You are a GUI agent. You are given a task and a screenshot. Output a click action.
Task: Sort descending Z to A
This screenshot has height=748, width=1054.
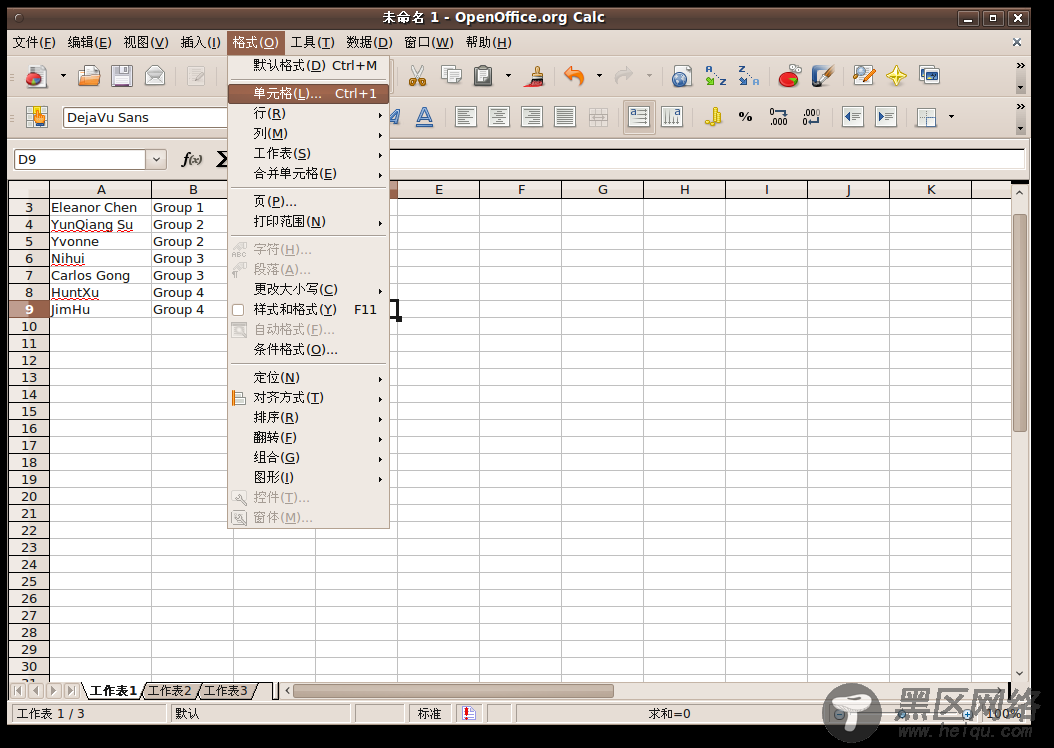click(748, 76)
